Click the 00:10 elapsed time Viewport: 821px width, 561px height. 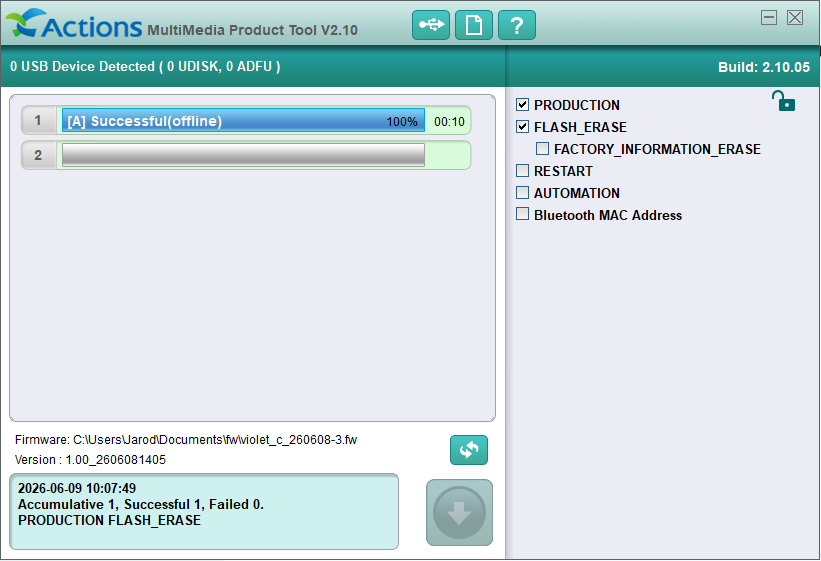coord(449,122)
